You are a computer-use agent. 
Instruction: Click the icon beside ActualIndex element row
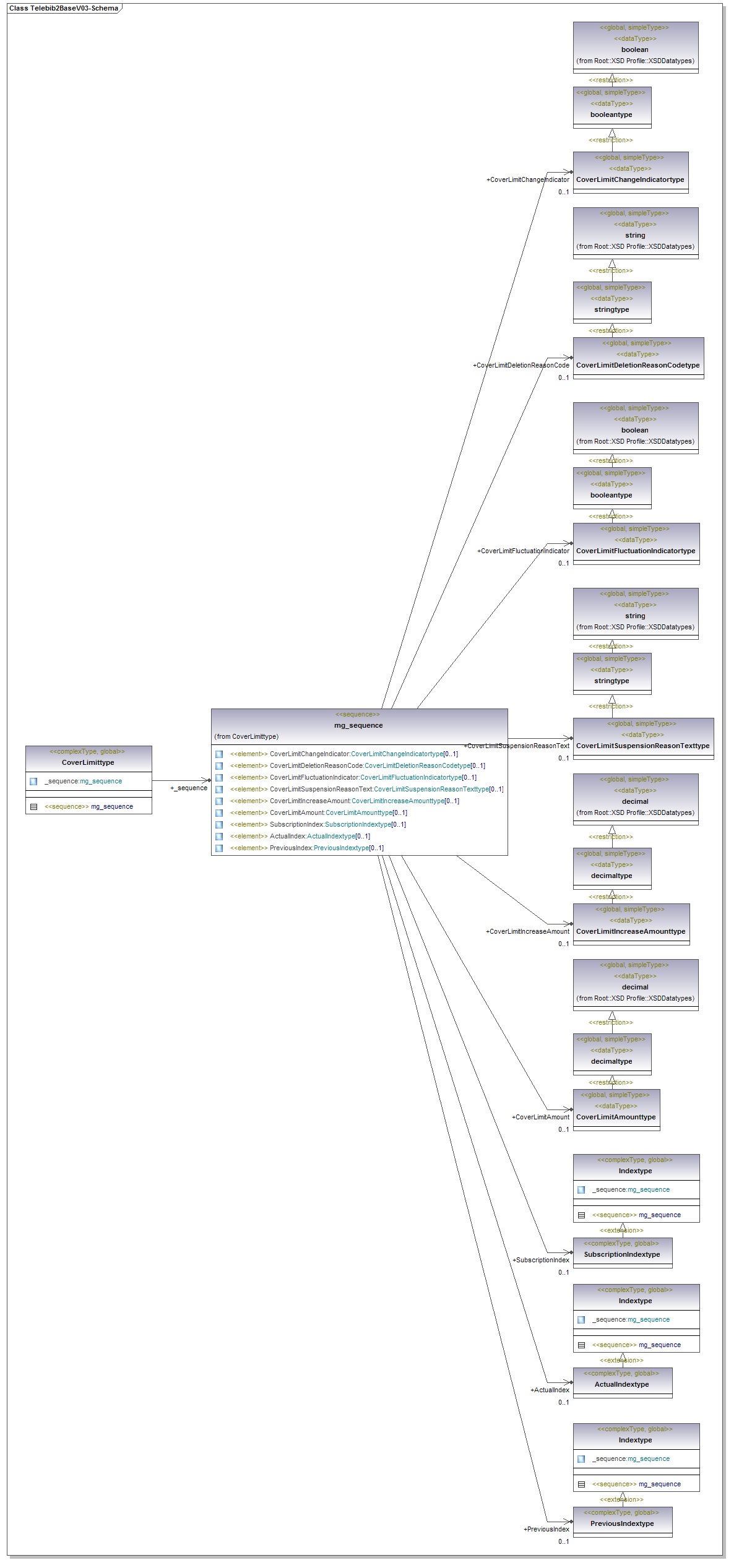pos(219,837)
